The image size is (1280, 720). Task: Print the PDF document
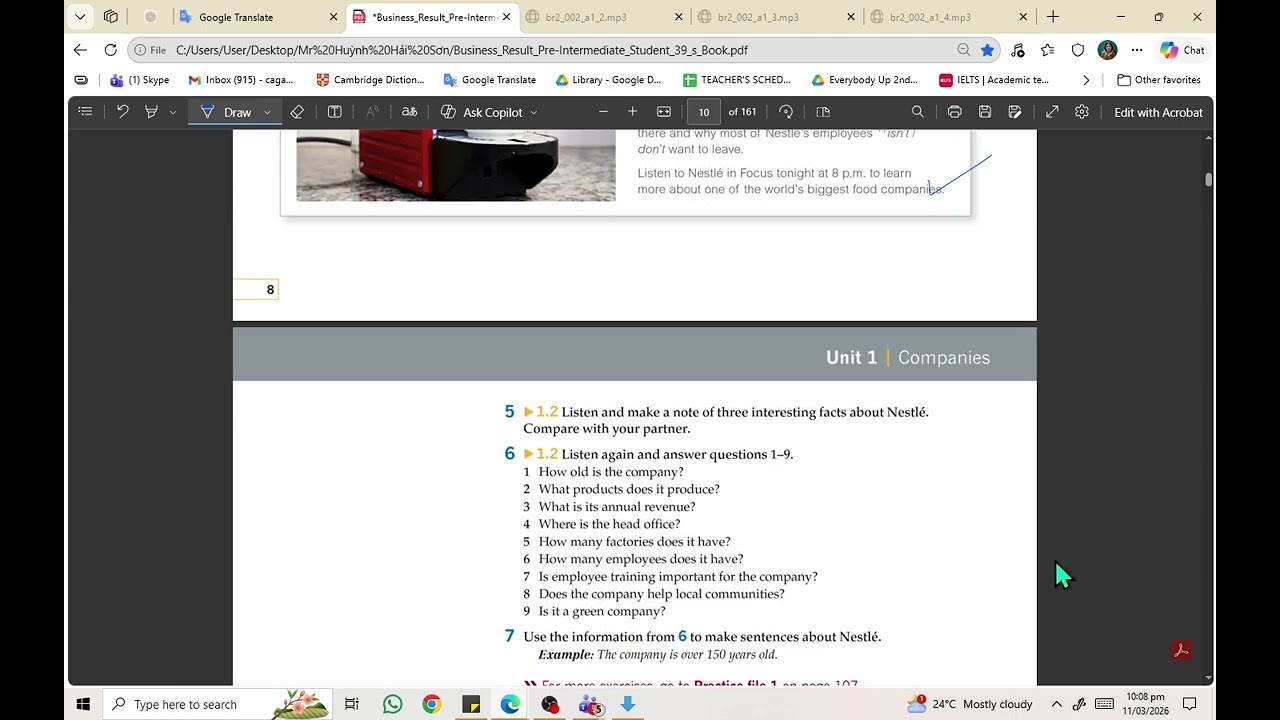(955, 112)
